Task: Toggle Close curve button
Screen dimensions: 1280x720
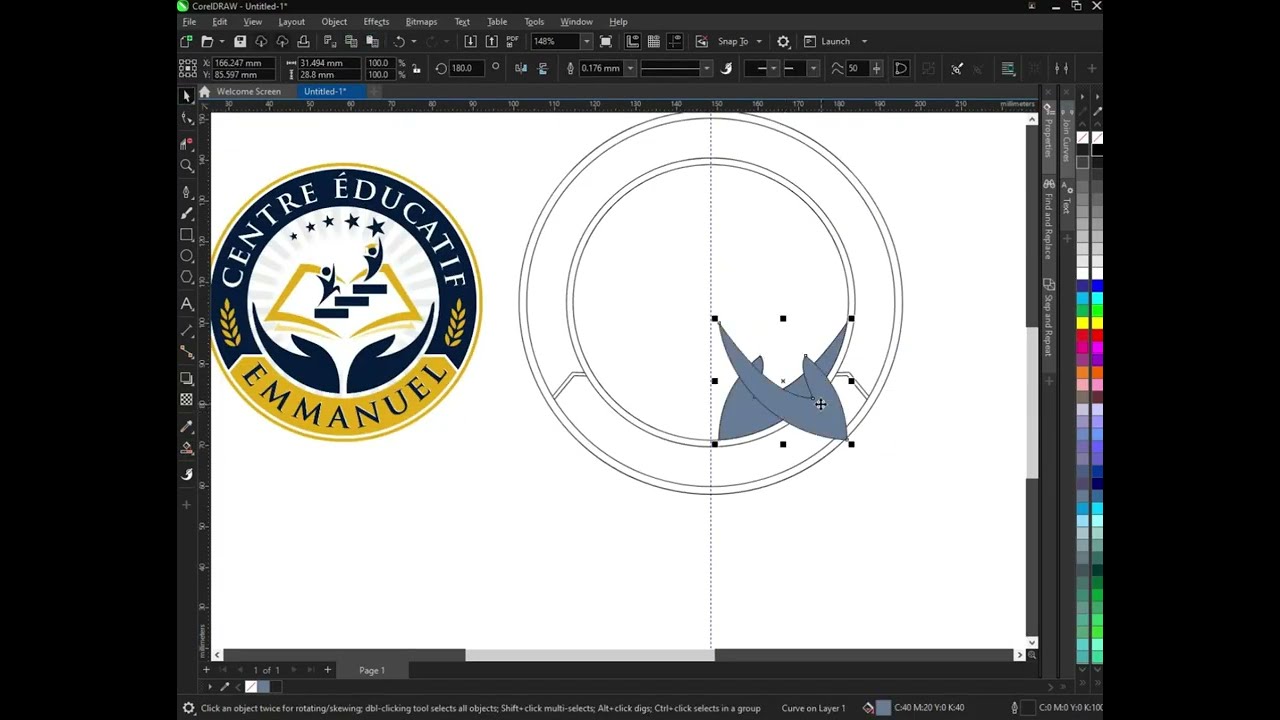Action: tap(900, 68)
